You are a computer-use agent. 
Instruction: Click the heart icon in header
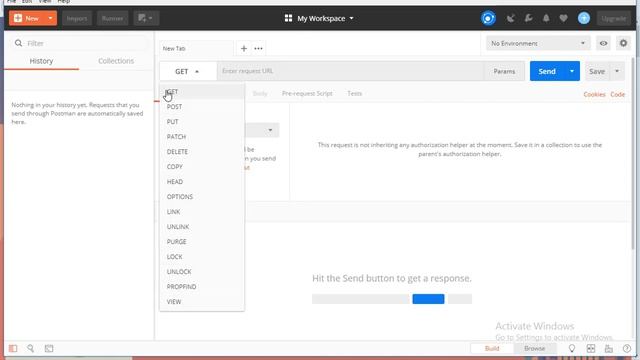pos(564,18)
